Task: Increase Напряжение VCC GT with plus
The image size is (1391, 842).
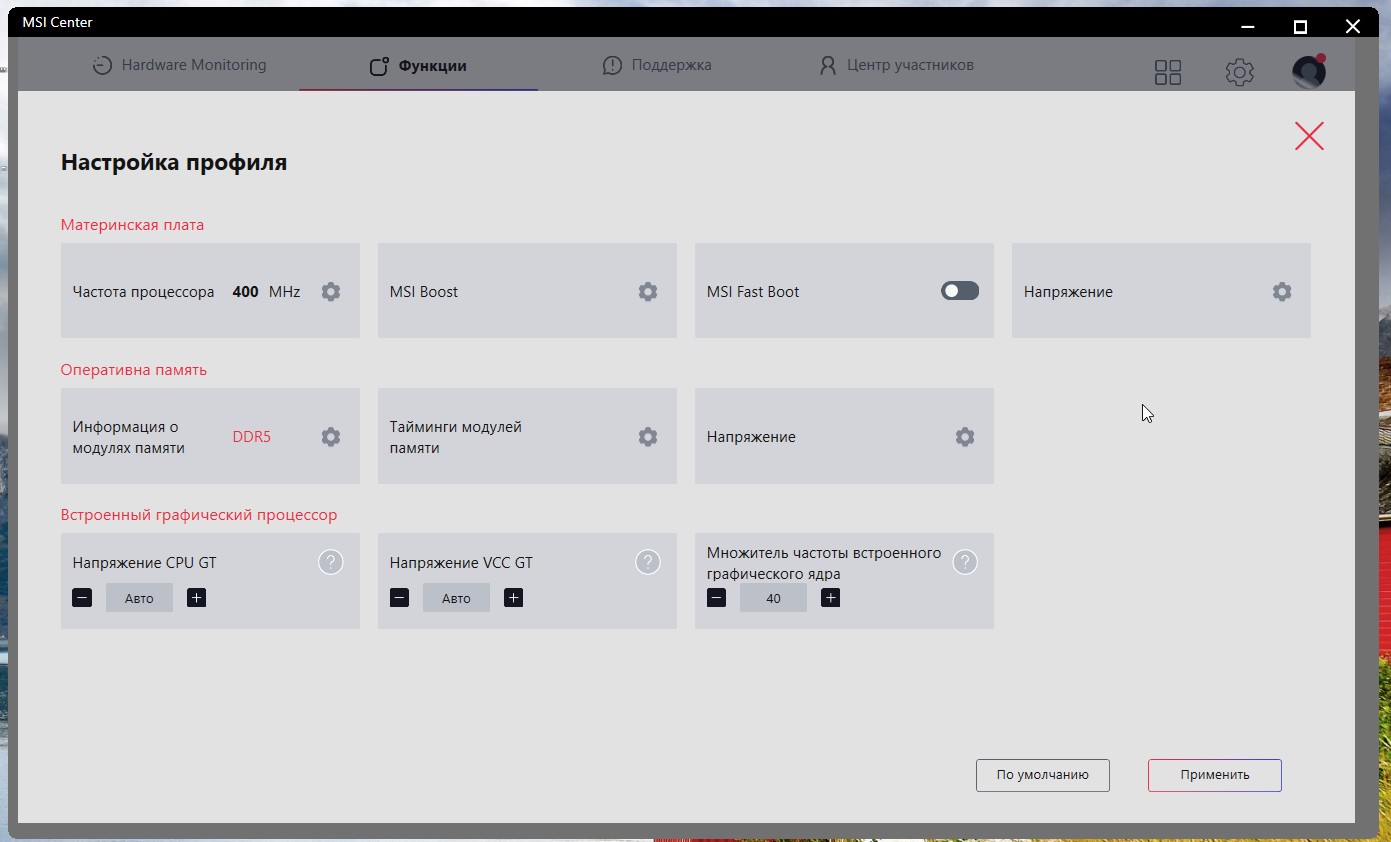Action: click(x=514, y=598)
